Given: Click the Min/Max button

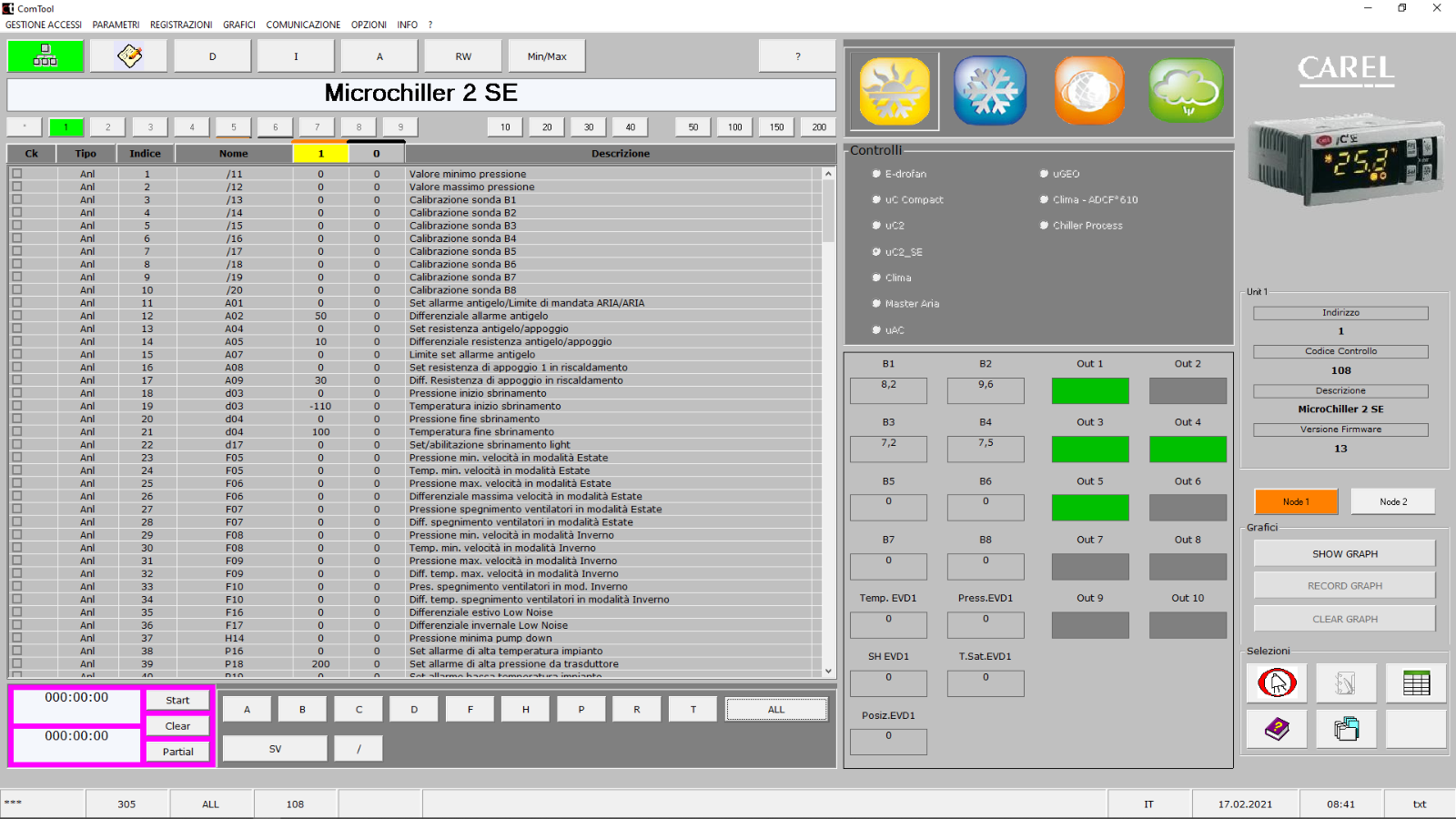Looking at the screenshot, I should (547, 56).
